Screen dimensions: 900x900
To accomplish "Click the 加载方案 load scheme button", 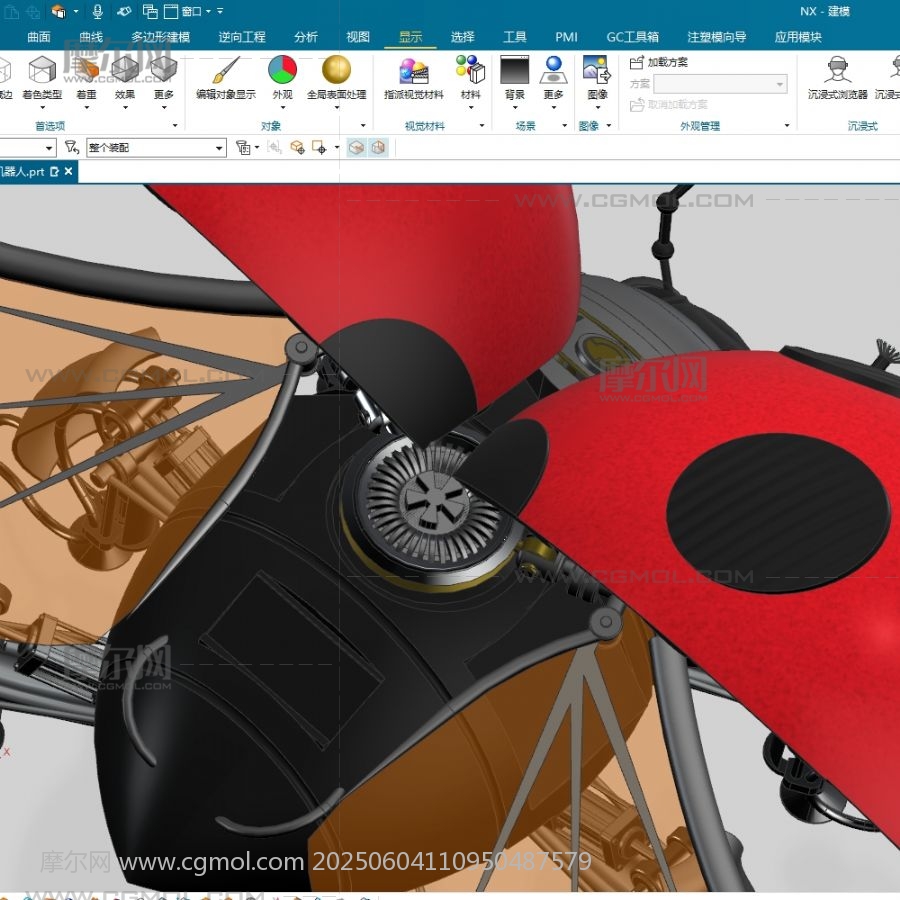I will point(659,62).
